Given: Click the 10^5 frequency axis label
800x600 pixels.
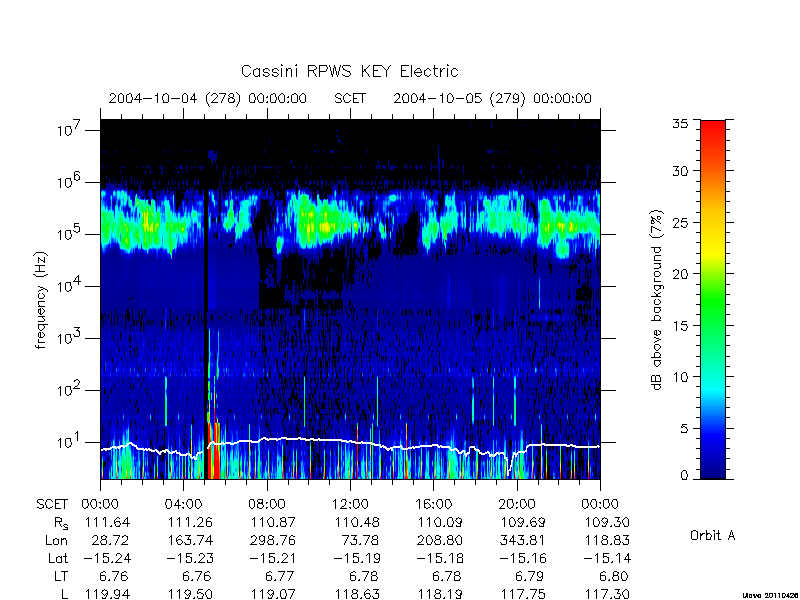Looking at the screenshot, I should coord(68,234).
